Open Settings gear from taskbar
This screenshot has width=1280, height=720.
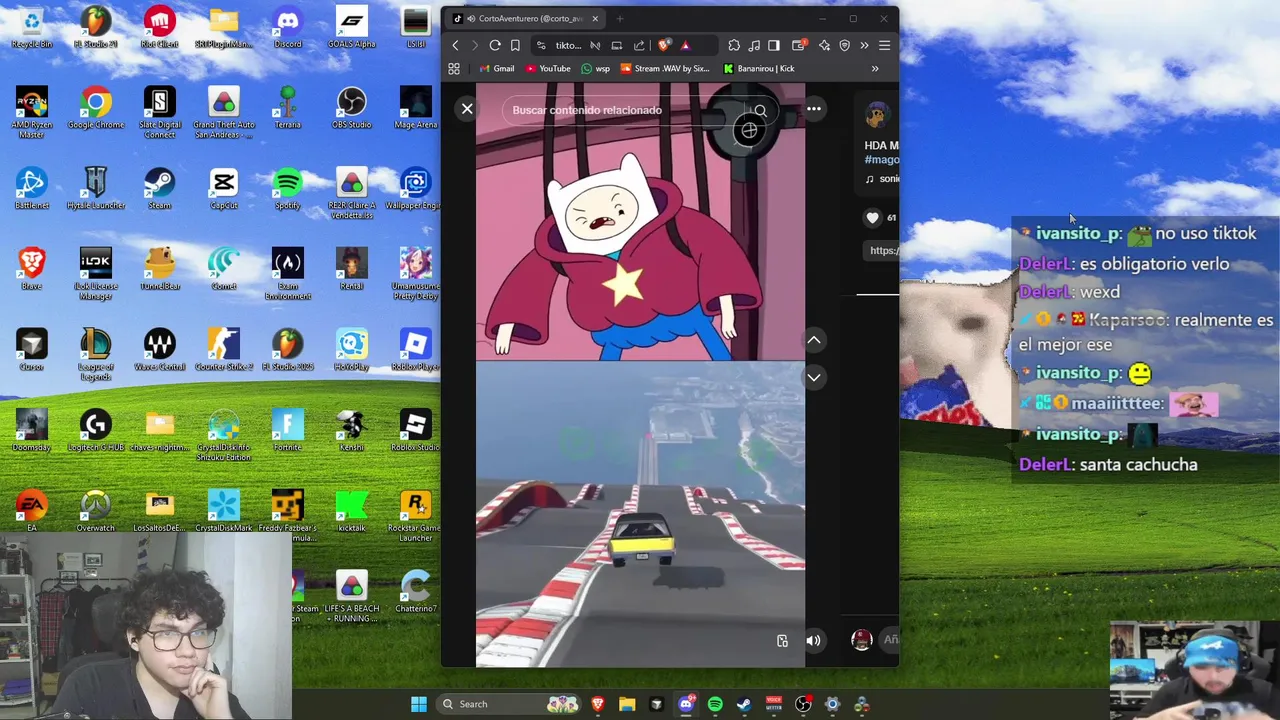832,704
